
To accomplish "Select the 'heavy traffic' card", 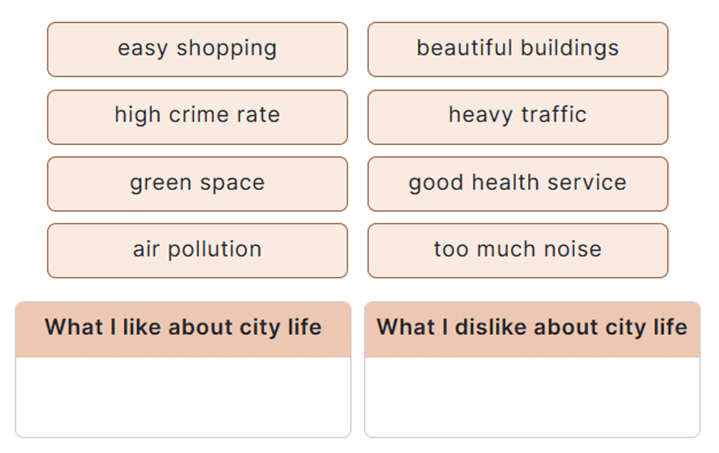I will (x=517, y=116).
